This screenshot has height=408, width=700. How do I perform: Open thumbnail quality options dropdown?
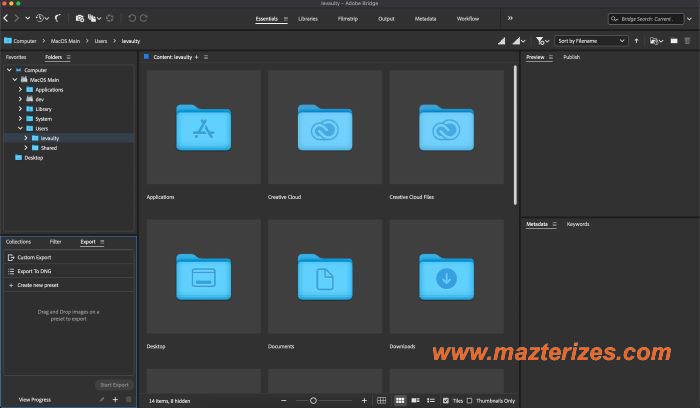click(x=519, y=41)
